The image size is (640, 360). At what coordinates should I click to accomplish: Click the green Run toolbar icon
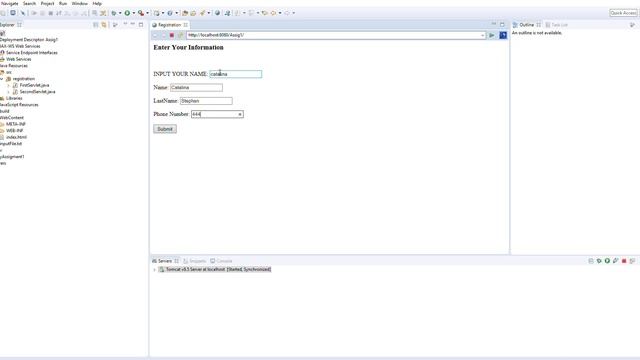coord(127,13)
